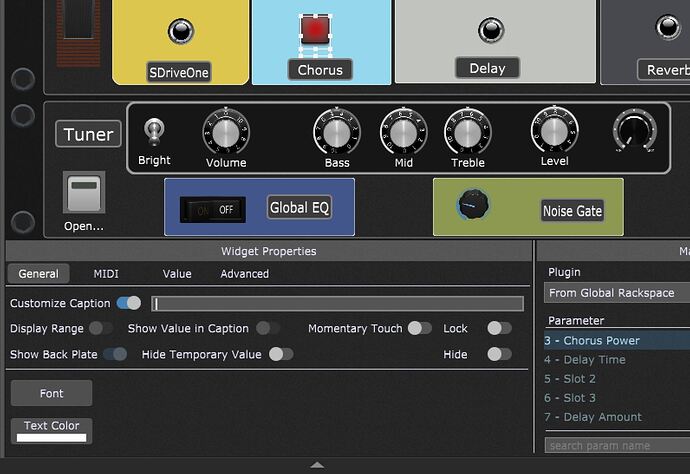Click the Treble knob

(468, 132)
